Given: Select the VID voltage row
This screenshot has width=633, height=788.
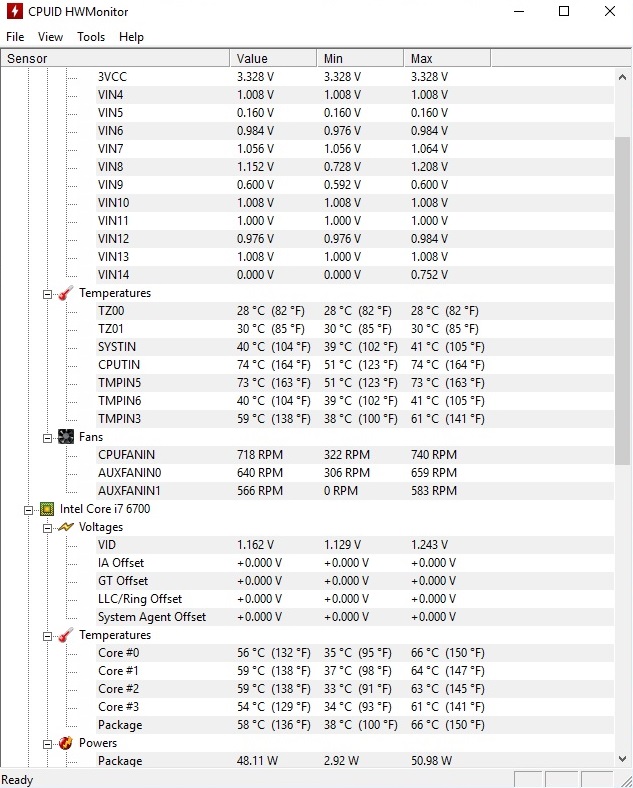Looking at the screenshot, I should pyautogui.click(x=355, y=545).
